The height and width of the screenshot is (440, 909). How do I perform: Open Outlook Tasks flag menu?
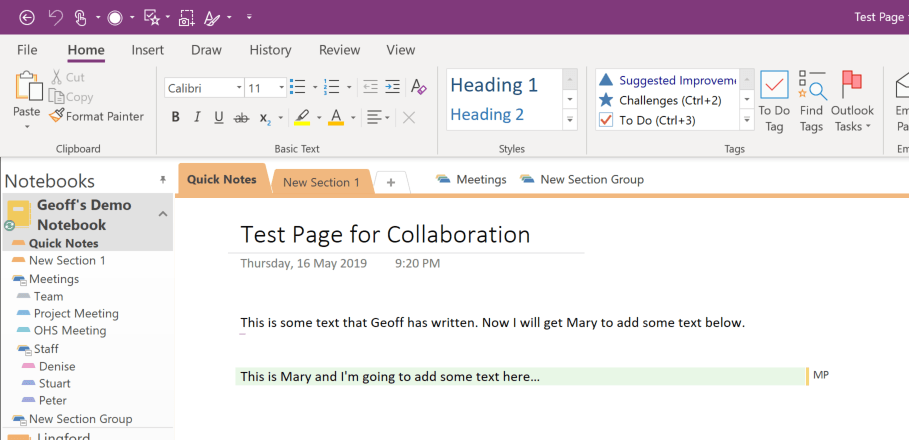[x=852, y=101]
